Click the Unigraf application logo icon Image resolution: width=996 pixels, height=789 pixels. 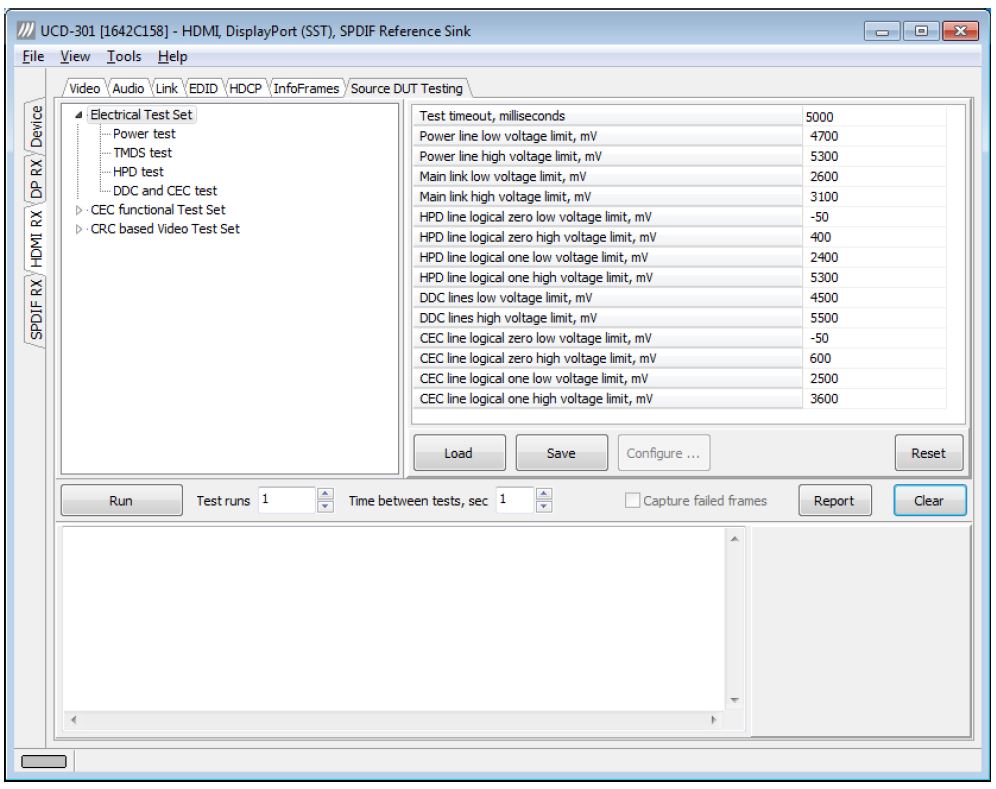pyautogui.click(x=25, y=30)
